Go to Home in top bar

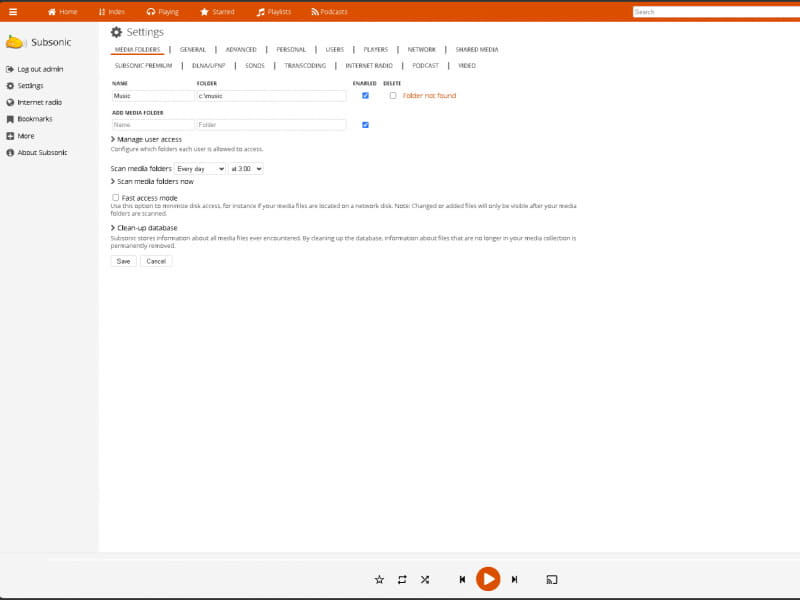[x=62, y=12]
